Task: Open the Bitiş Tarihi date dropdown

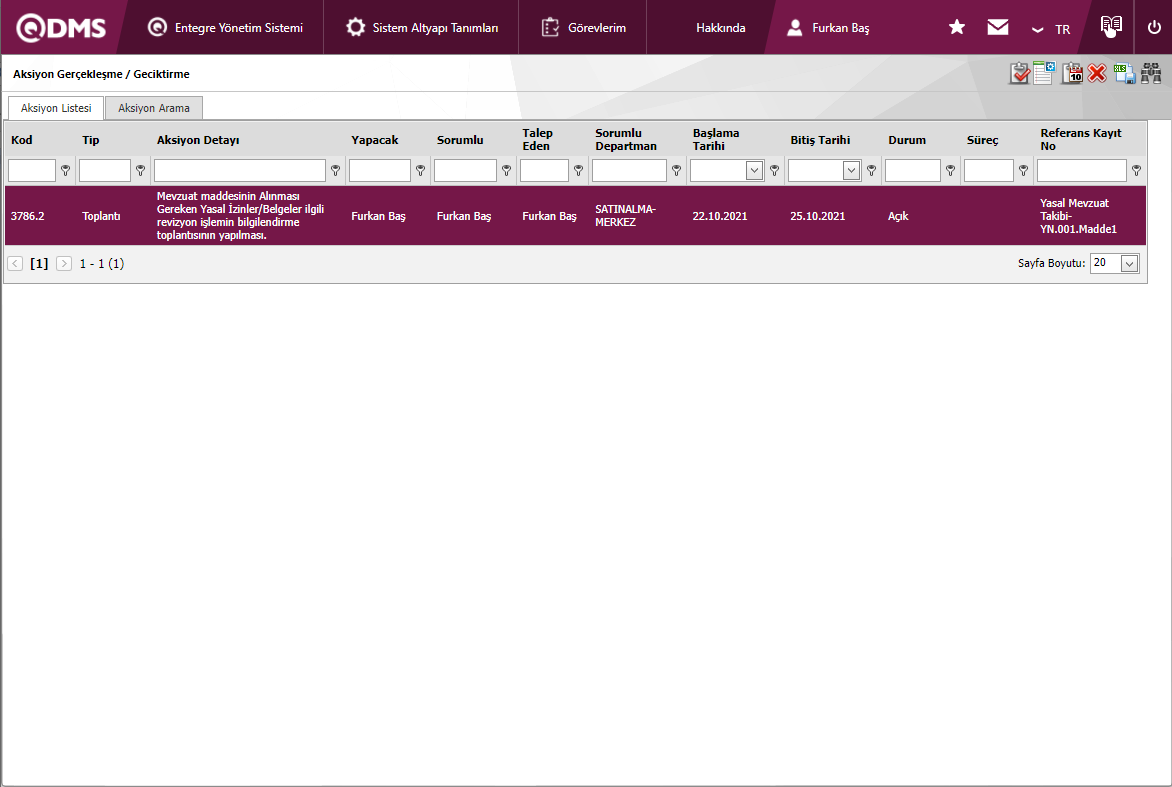Action: coord(851,170)
